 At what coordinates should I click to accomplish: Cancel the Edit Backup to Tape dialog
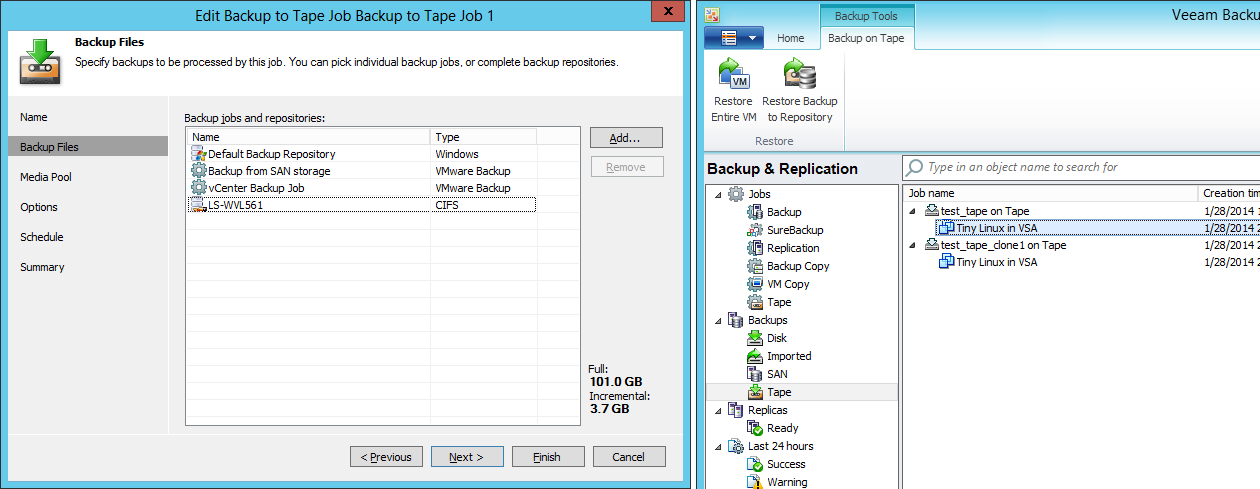629,457
